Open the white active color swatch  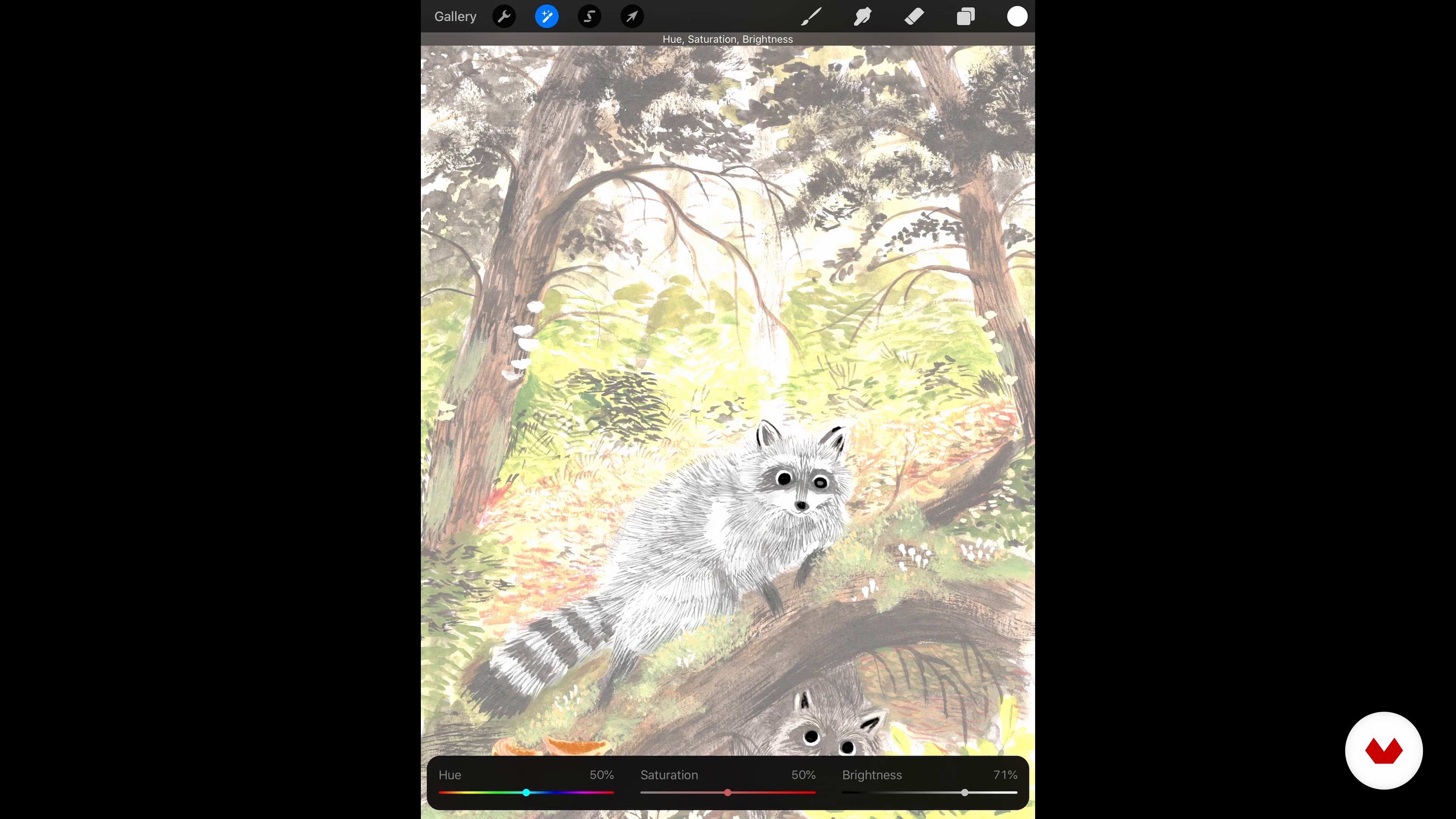pyautogui.click(x=1017, y=16)
